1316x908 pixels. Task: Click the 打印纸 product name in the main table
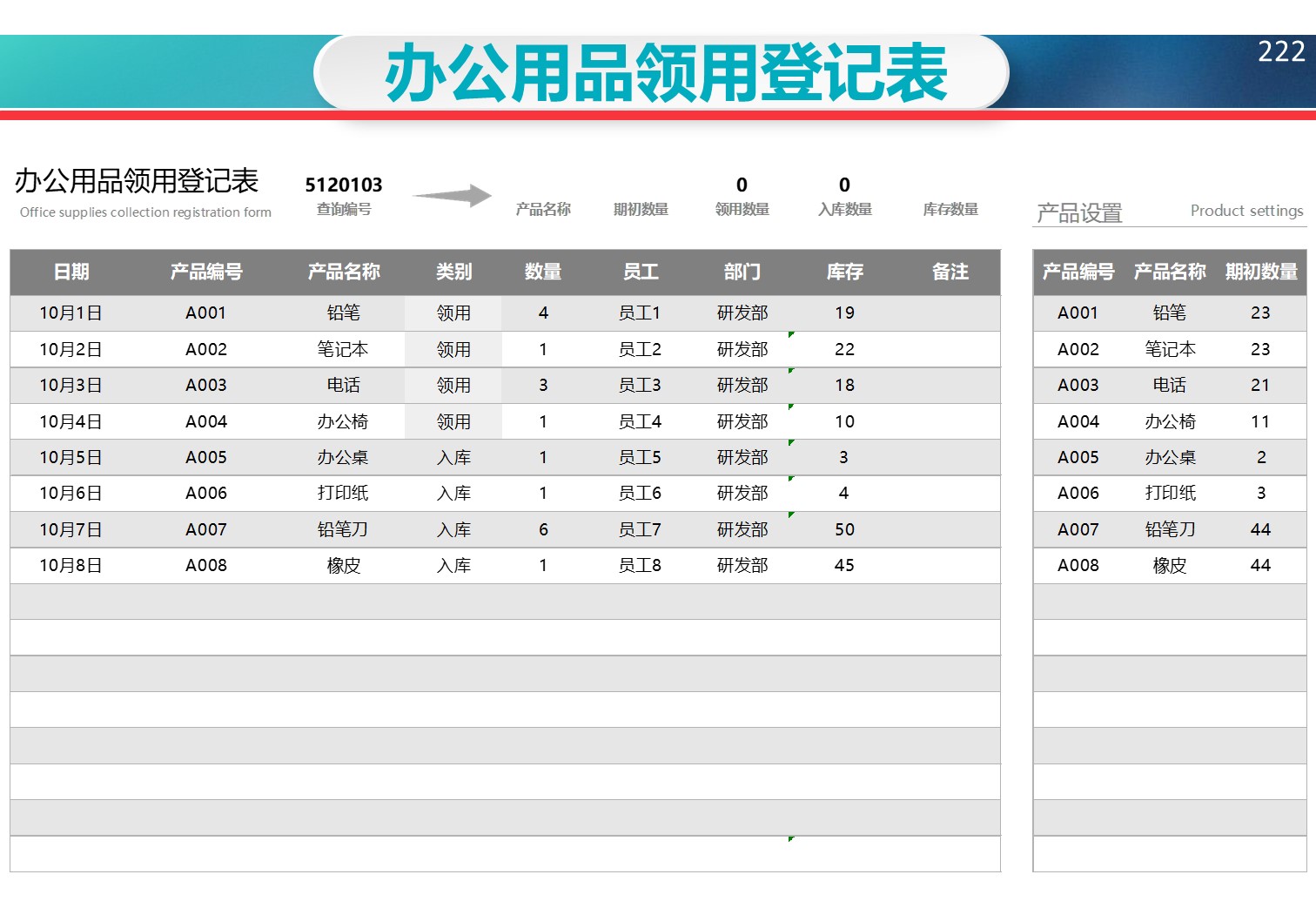click(343, 493)
